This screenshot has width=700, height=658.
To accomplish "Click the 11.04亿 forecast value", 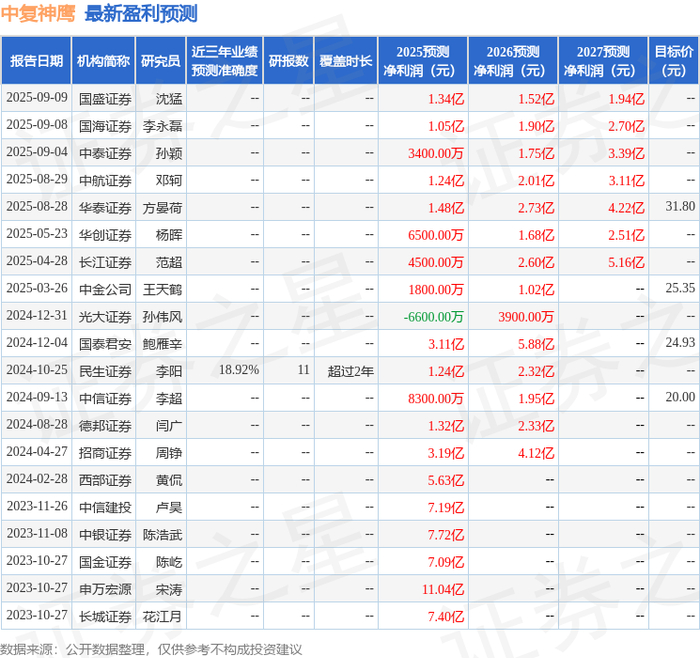I will [443, 589].
